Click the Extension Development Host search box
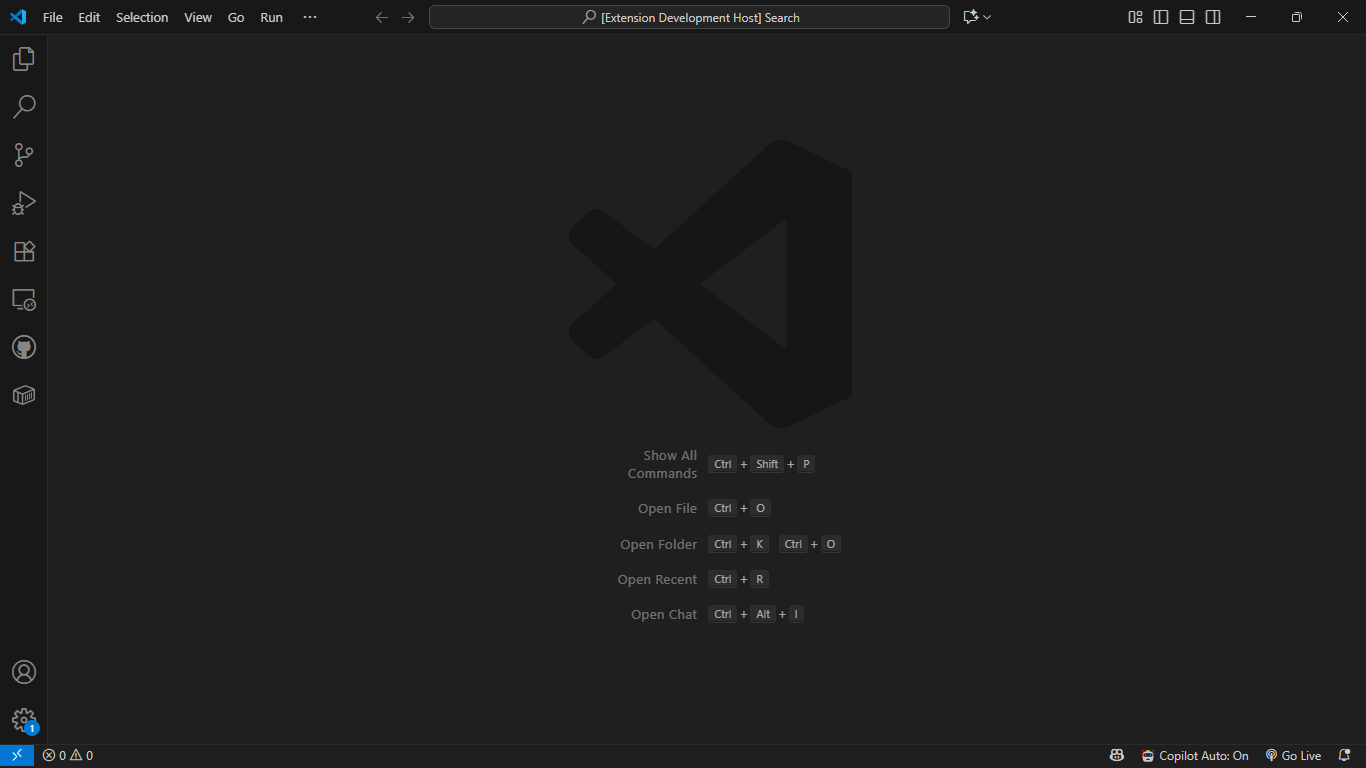The height and width of the screenshot is (768, 1366). tap(689, 17)
